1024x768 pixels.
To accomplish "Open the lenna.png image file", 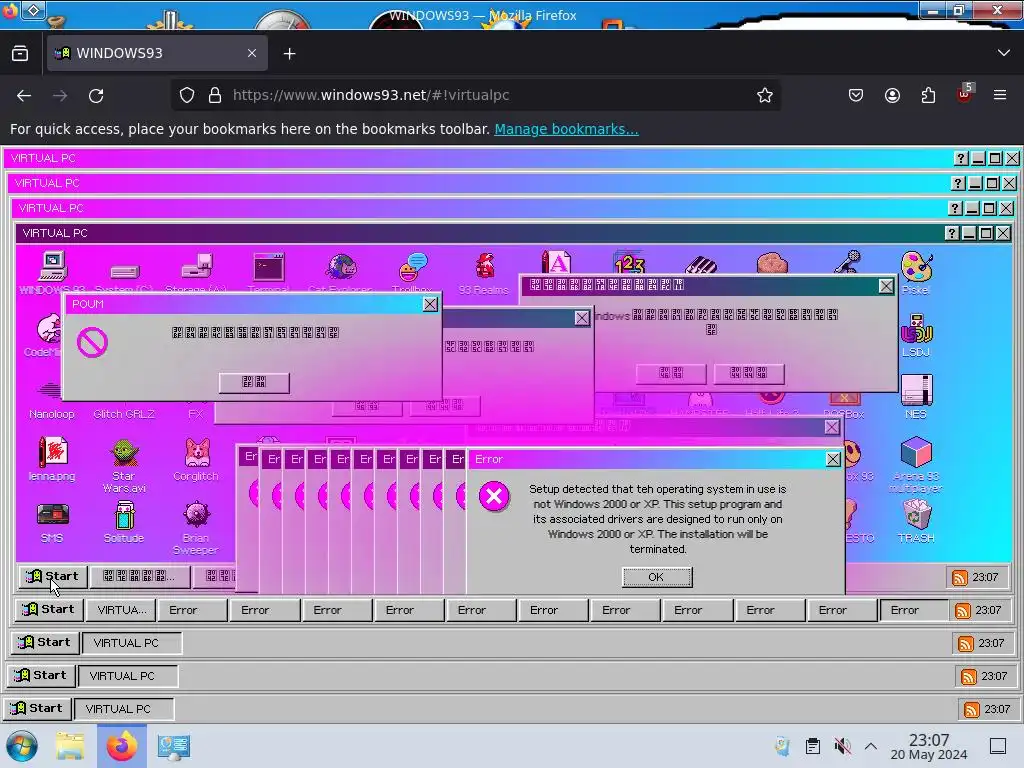I will point(52,459).
